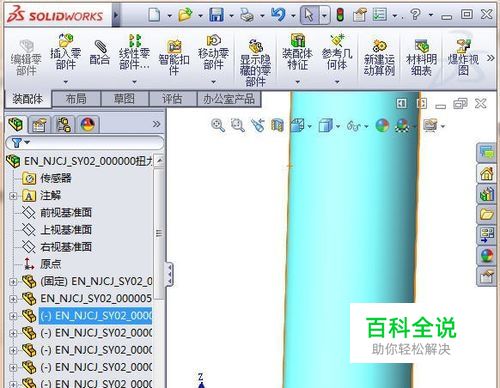500x388 pixels.
Task: Click the Previous View icon
Action: click(257, 126)
